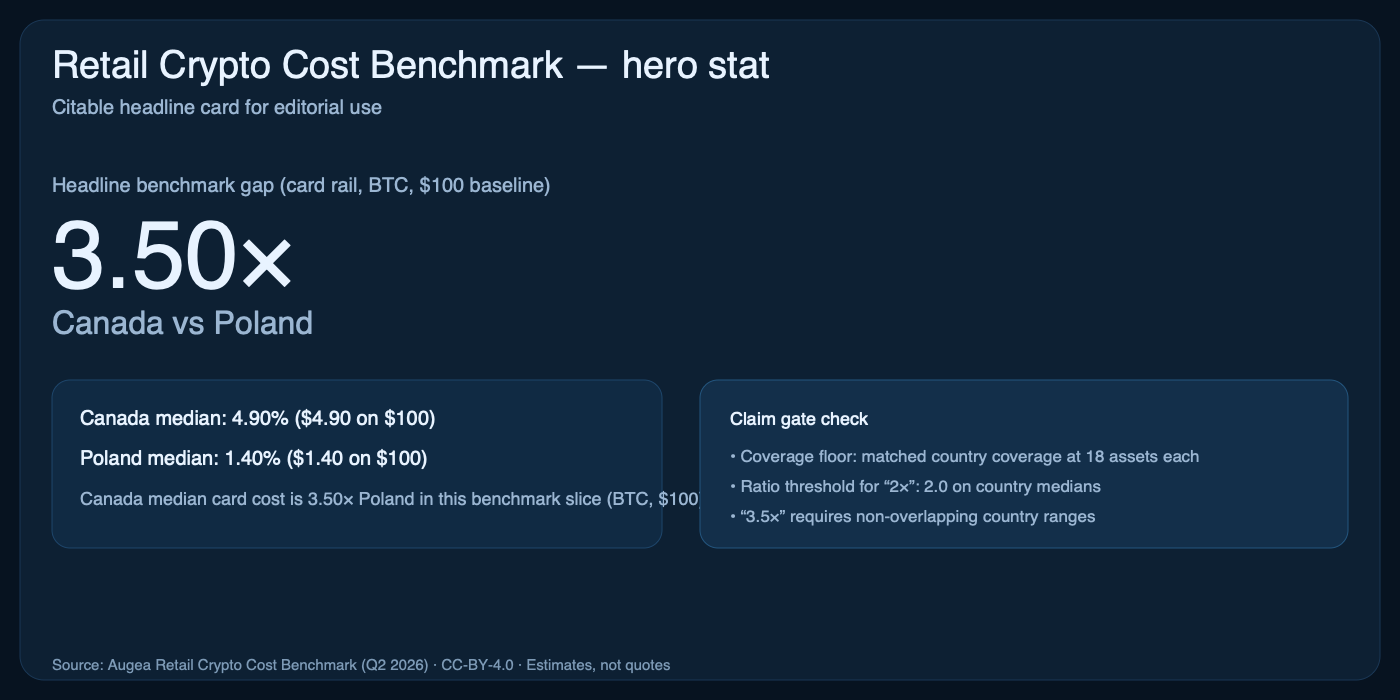Image resolution: width=1400 pixels, height=700 pixels.
Task: Select the "Citable headline card" subtitle
Action: (217, 107)
